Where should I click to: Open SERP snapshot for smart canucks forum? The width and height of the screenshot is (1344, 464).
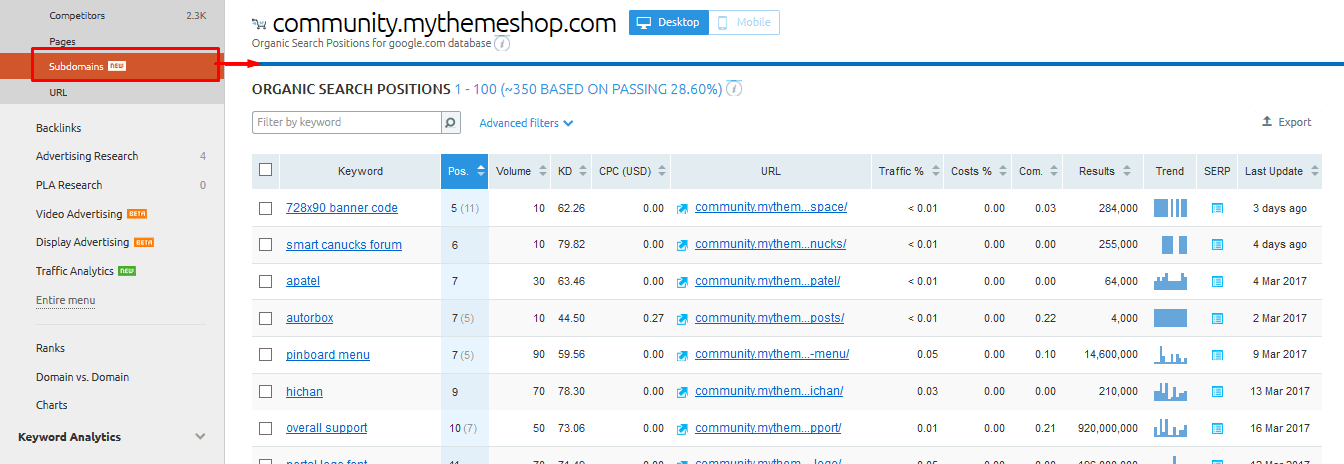click(x=1217, y=245)
